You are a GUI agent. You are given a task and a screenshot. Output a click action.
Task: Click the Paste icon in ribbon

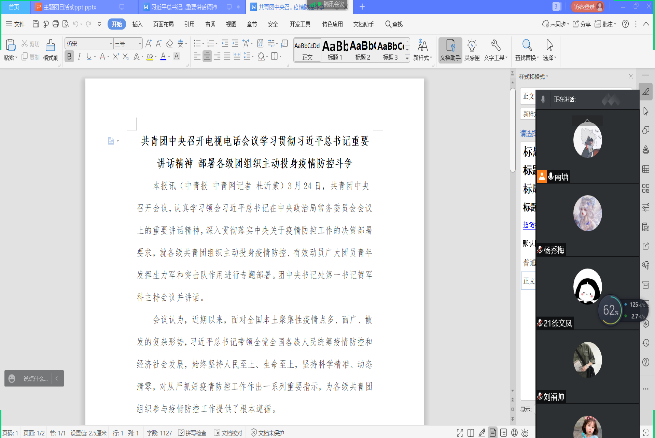(10, 46)
